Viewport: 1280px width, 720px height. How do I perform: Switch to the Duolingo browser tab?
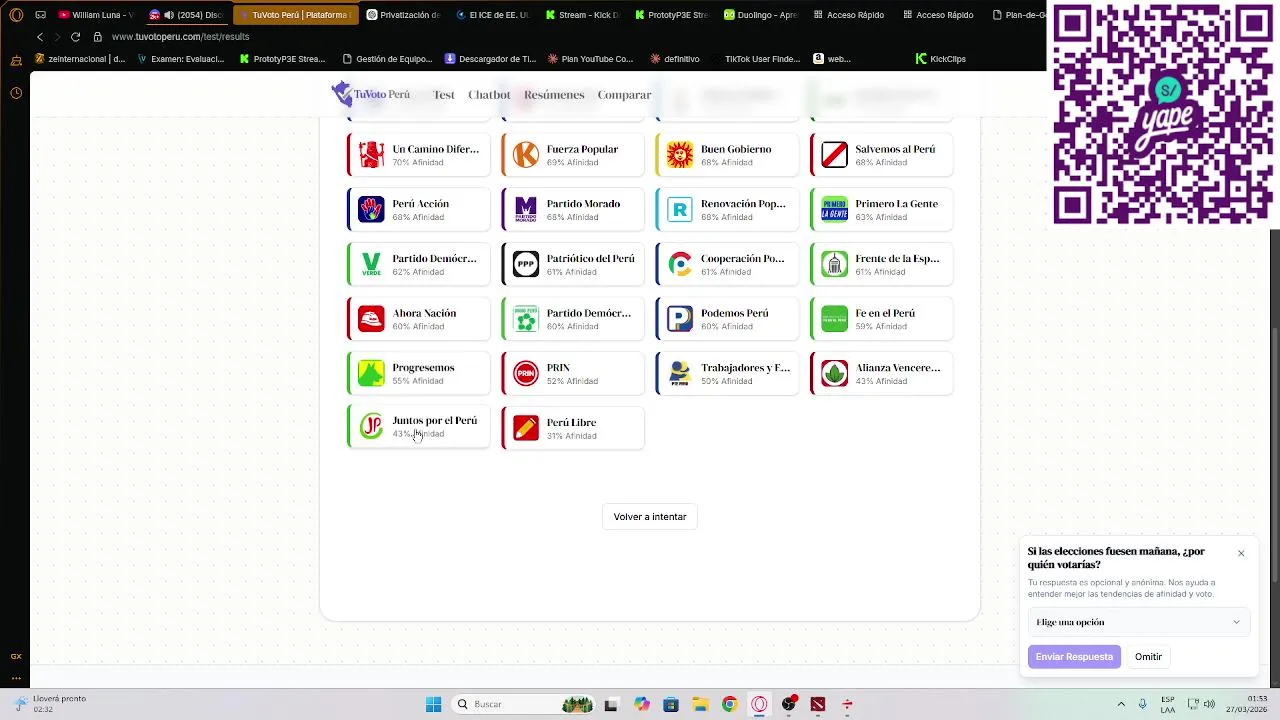[760, 15]
